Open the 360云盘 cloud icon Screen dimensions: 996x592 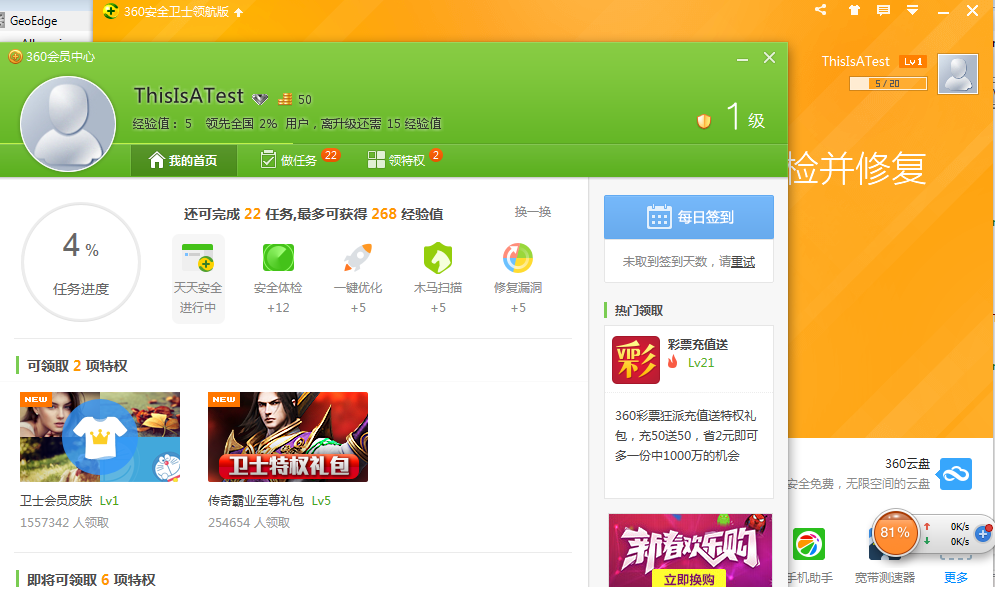[956, 474]
